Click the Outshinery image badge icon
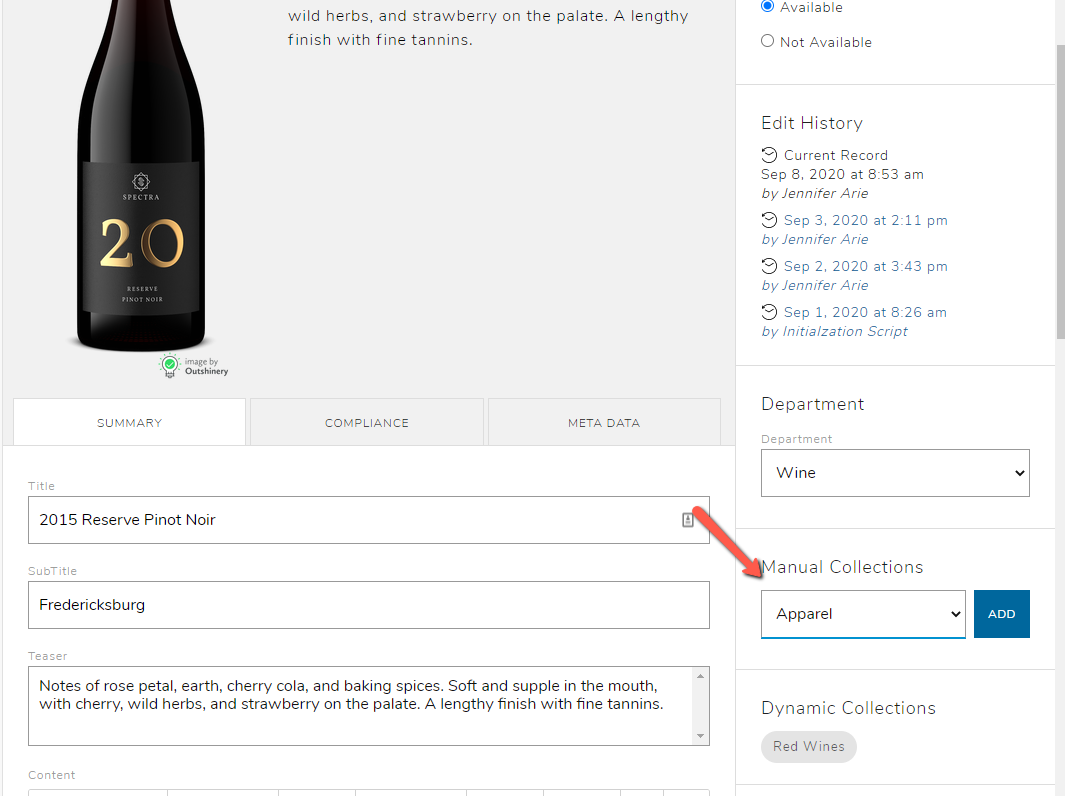 (169, 365)
